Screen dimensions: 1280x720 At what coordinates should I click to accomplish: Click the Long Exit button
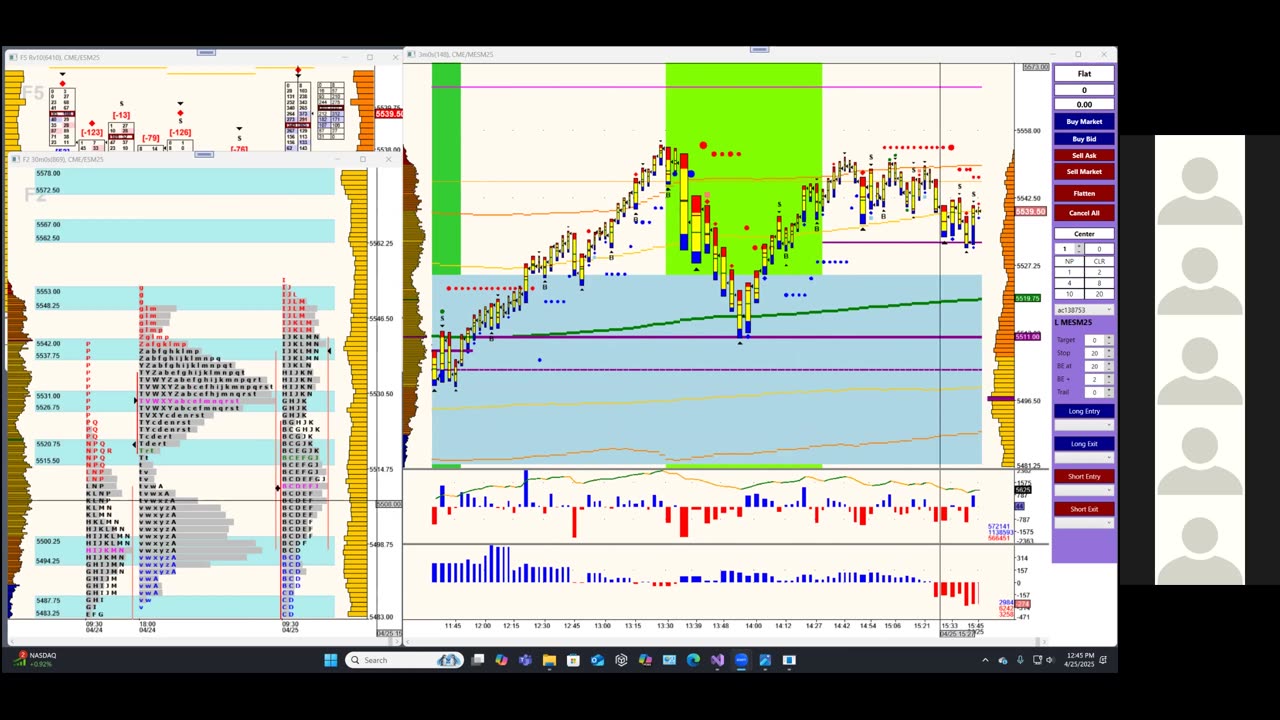[1084, 444]
